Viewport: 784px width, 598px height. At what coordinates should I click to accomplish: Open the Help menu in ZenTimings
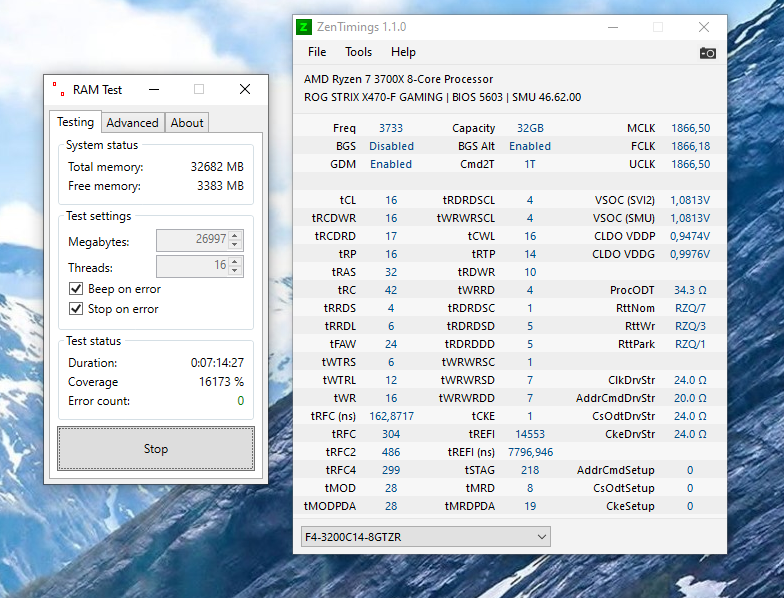(403, 52)
